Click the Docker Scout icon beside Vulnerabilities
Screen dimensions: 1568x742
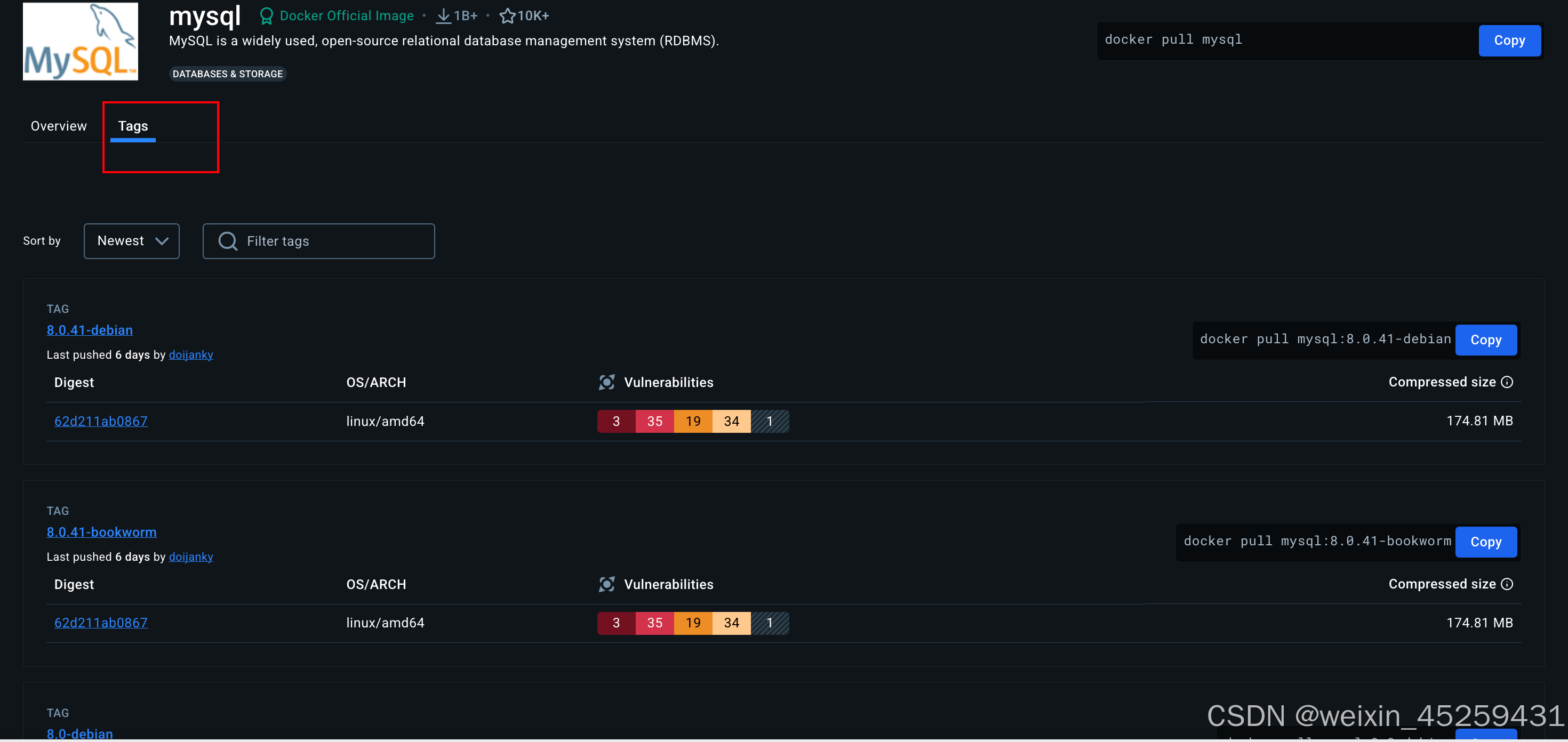606,382
